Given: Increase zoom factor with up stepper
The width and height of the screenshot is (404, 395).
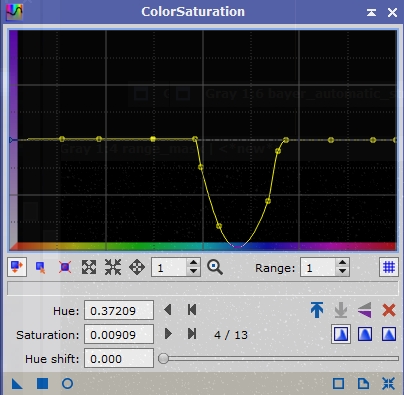Looking at the screenshot, I should click(x=193, y=263).
